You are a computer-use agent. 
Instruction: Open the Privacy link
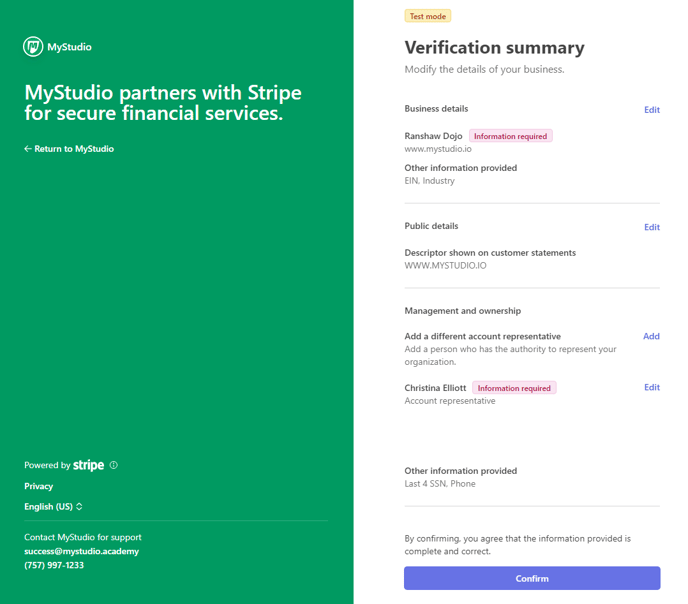click(x=39, y=486)
